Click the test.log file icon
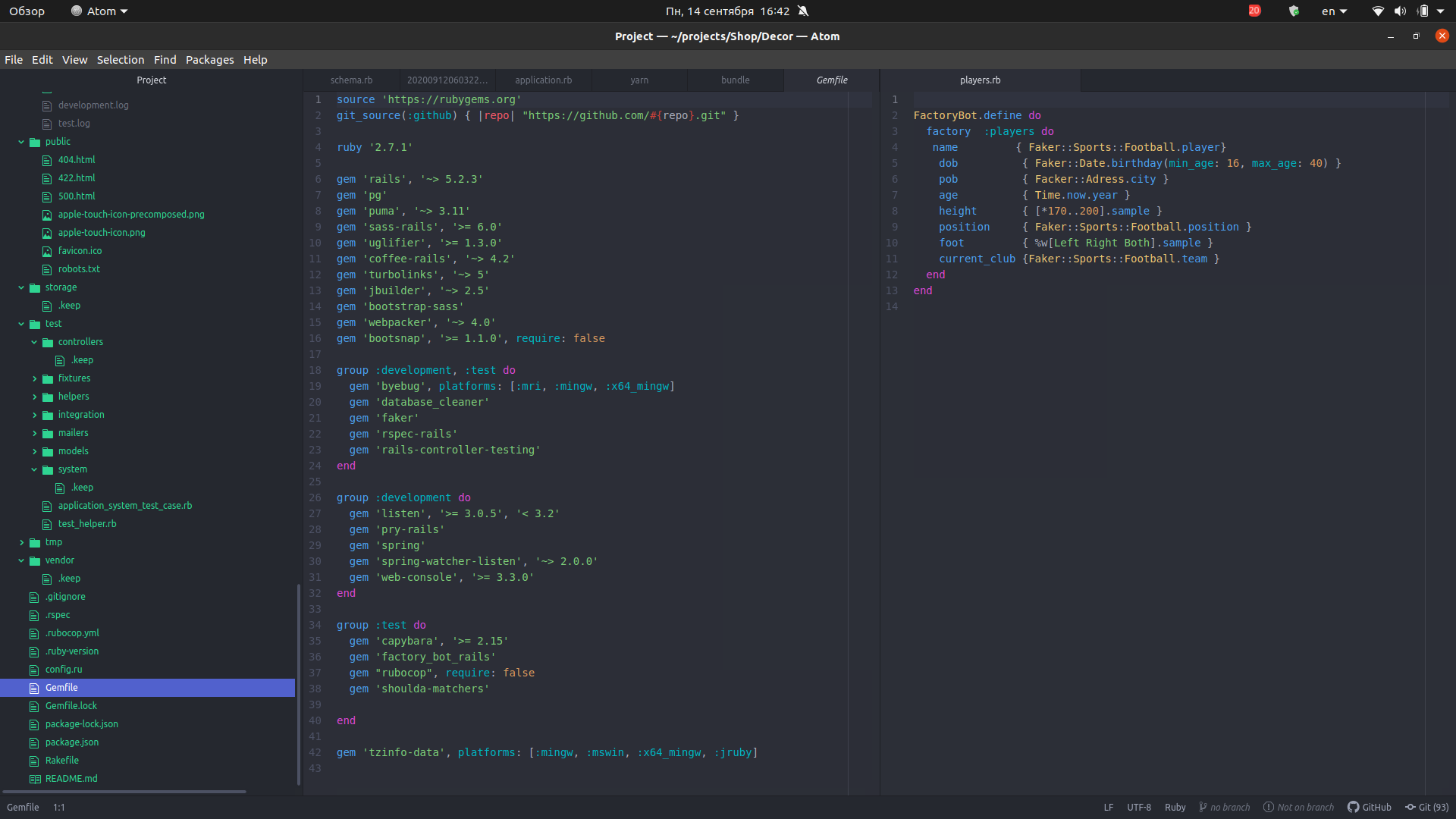 coord(47,124)
